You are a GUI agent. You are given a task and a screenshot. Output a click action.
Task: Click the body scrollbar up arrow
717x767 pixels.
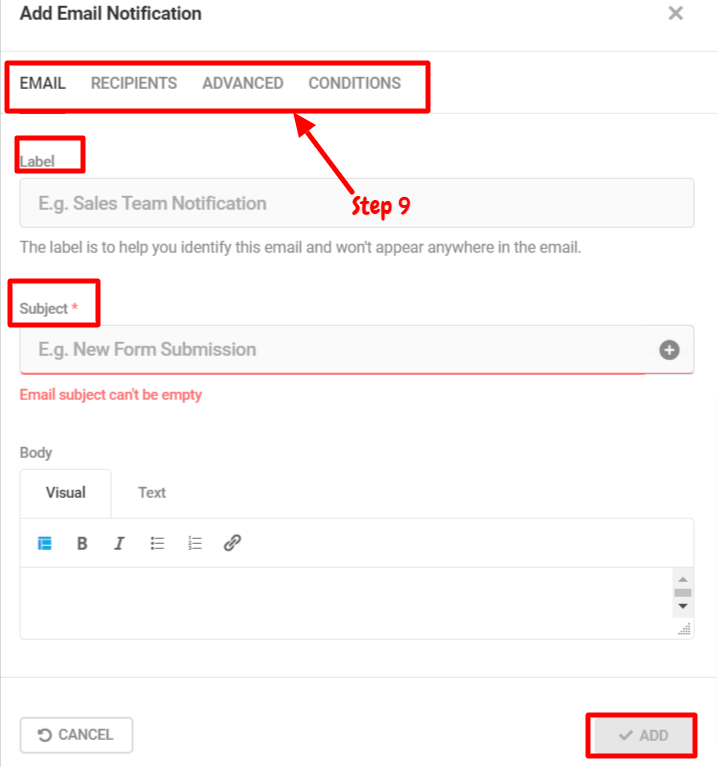[x=683, y=579]
